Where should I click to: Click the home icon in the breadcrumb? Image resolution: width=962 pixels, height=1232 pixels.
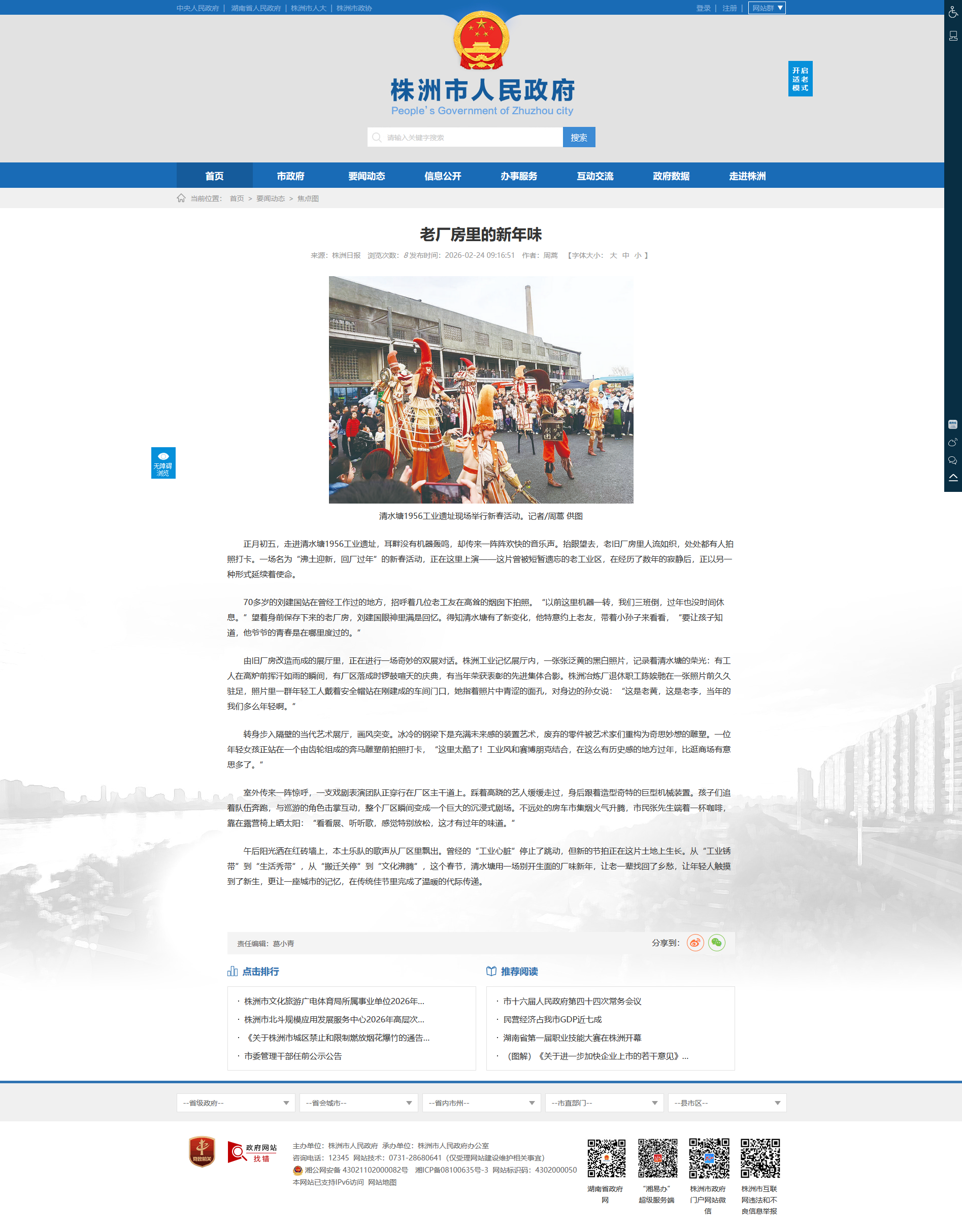(x=181, y=198)
